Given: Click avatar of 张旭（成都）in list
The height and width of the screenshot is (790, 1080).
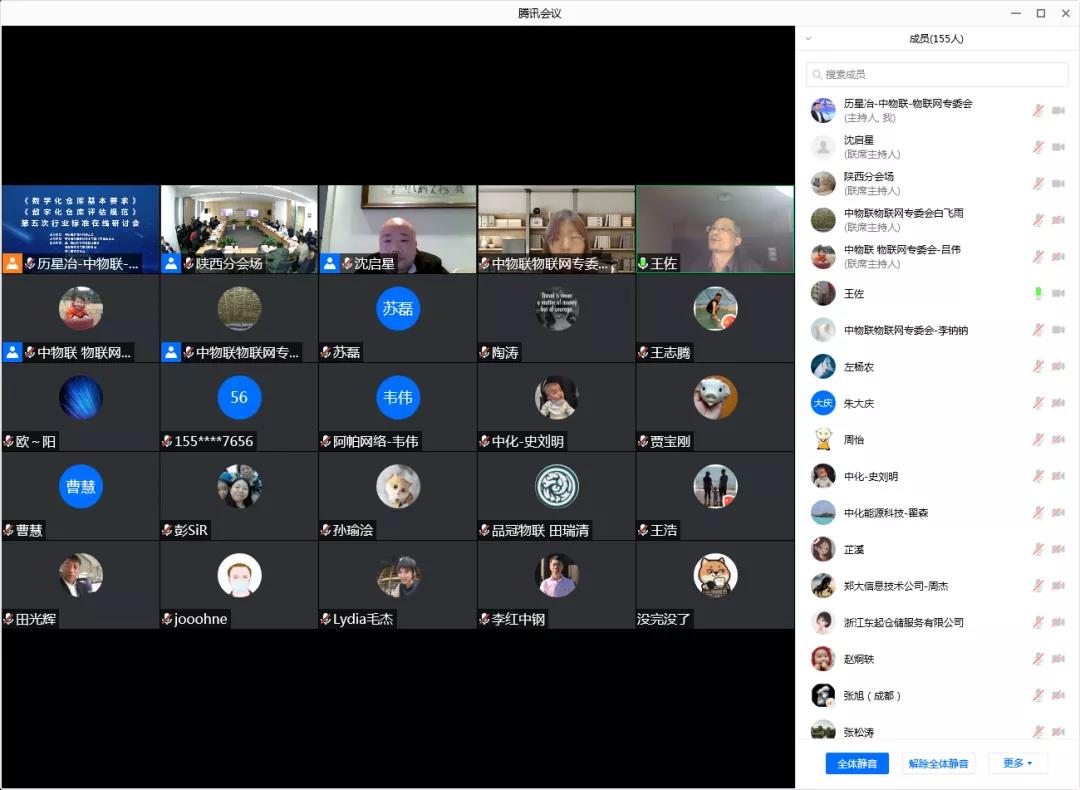Looking at the screenshot, I should coord(823,696).
